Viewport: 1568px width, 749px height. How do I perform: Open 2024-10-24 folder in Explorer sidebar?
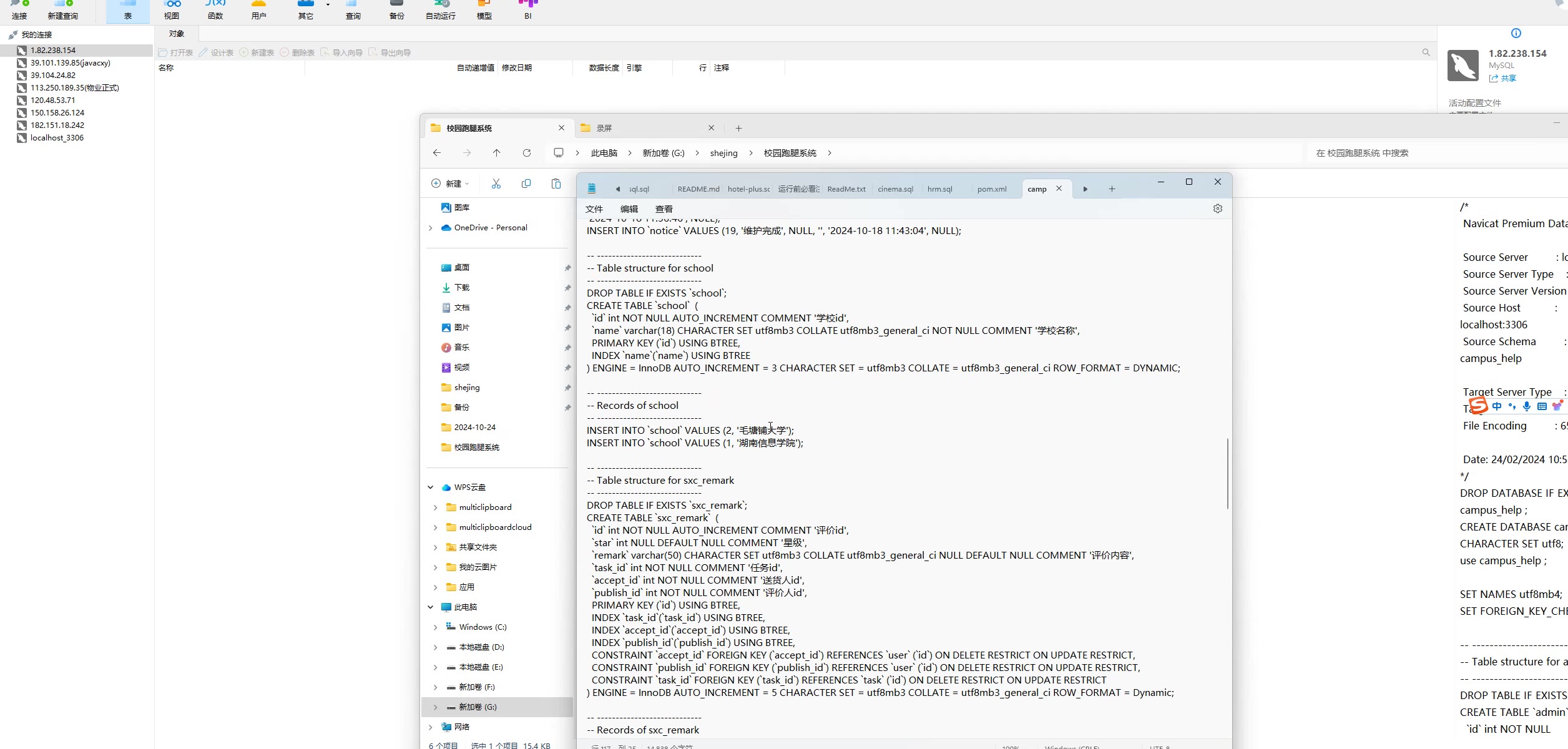pos(474,428)
